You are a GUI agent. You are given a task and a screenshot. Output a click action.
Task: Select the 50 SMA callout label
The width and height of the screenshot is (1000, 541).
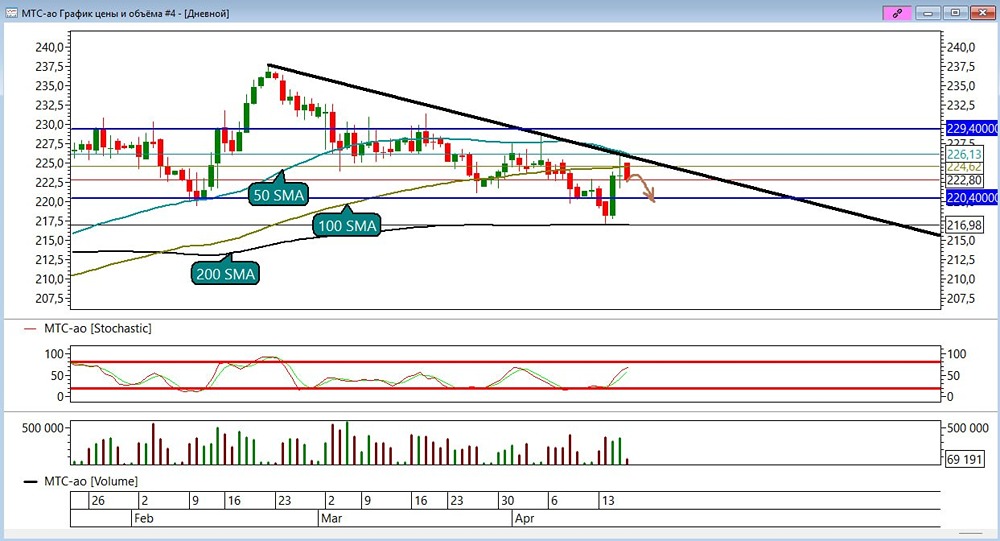click(x=279, y=195)
